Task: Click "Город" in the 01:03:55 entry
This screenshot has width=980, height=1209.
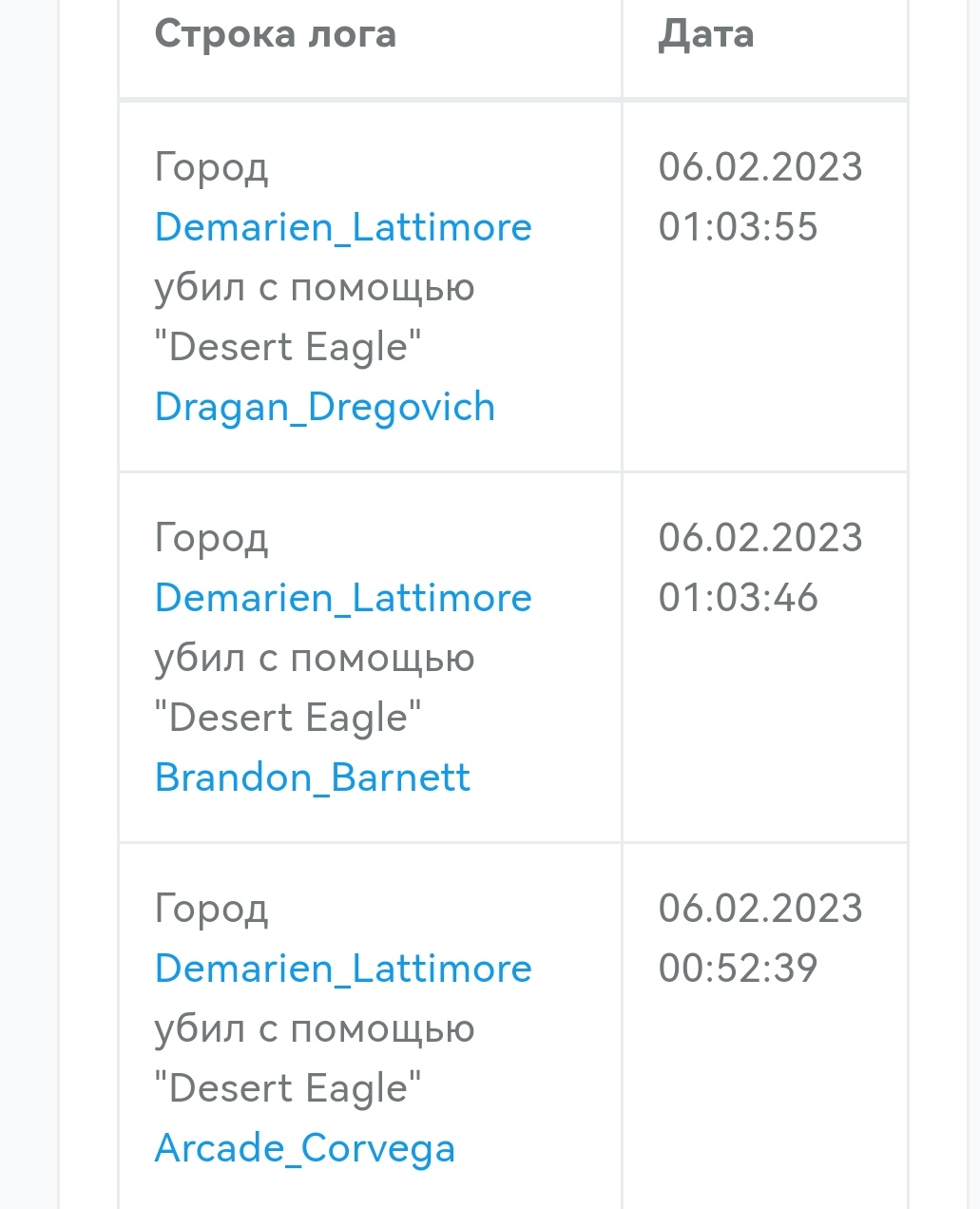Action: [x=212, y=168]
